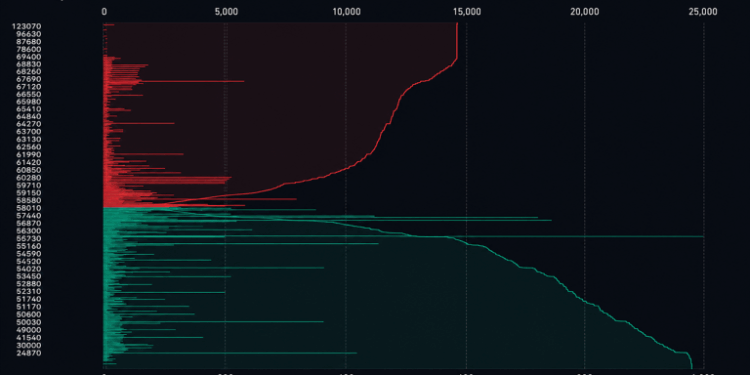Click the 87680 price label
The image size is (750, 375).
28,42
